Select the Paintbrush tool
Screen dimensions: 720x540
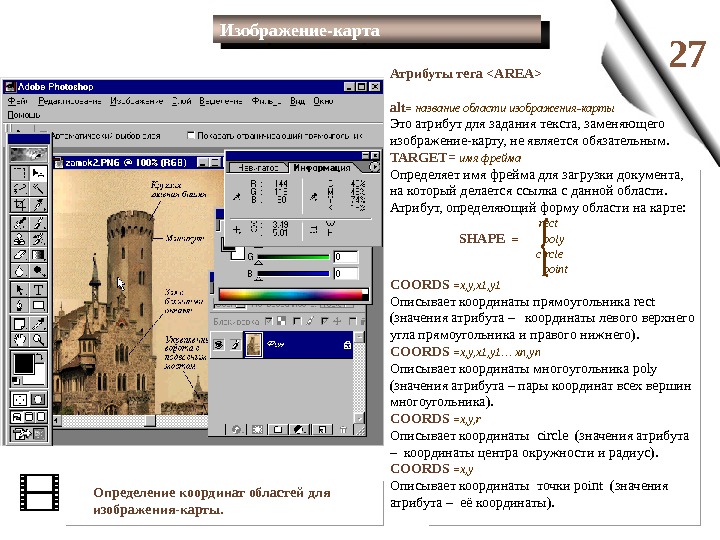tap(38, 223)
